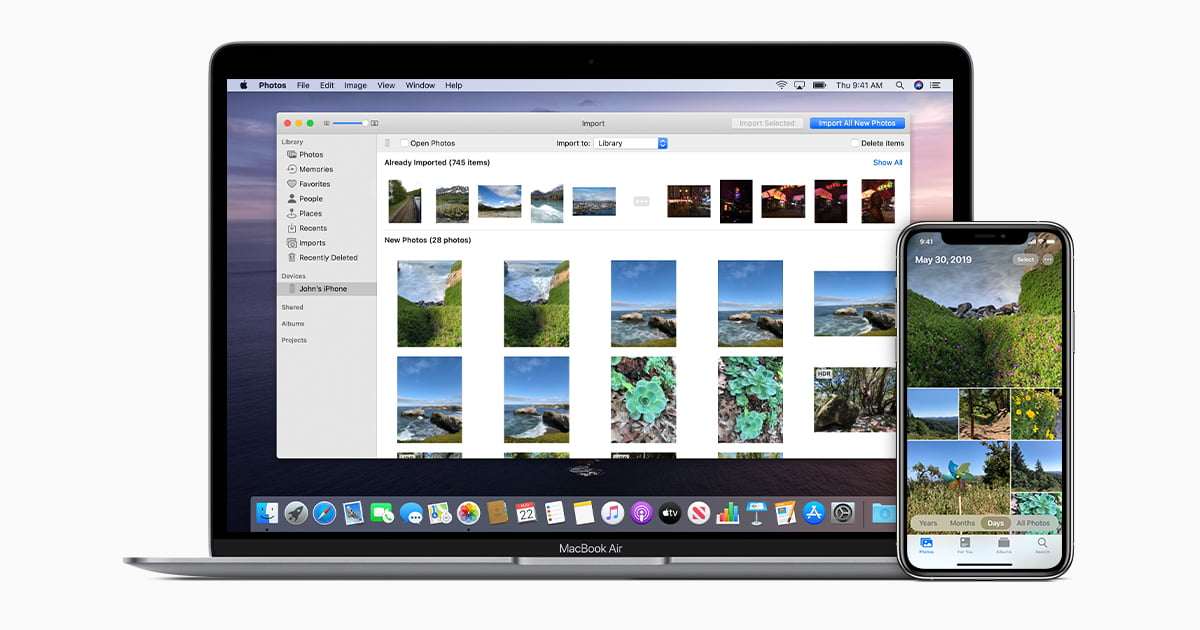1200x630 pixels.
Task: Click Spotlight search icon in menu bar
Action: pyautogui.click(x=900, y=86)
